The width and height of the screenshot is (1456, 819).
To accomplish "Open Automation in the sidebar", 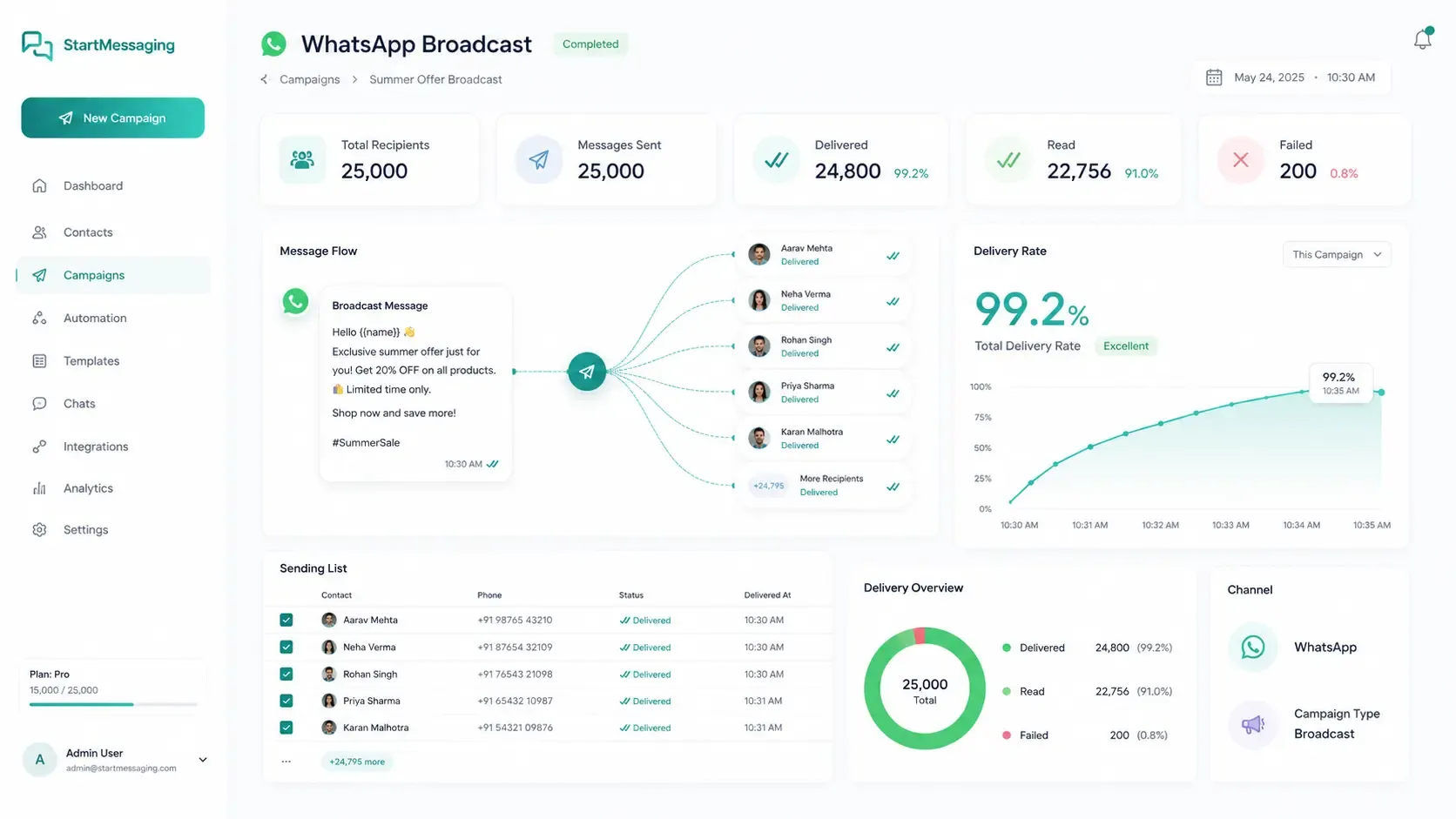I will pyautogui.click(x=112, y=318).
